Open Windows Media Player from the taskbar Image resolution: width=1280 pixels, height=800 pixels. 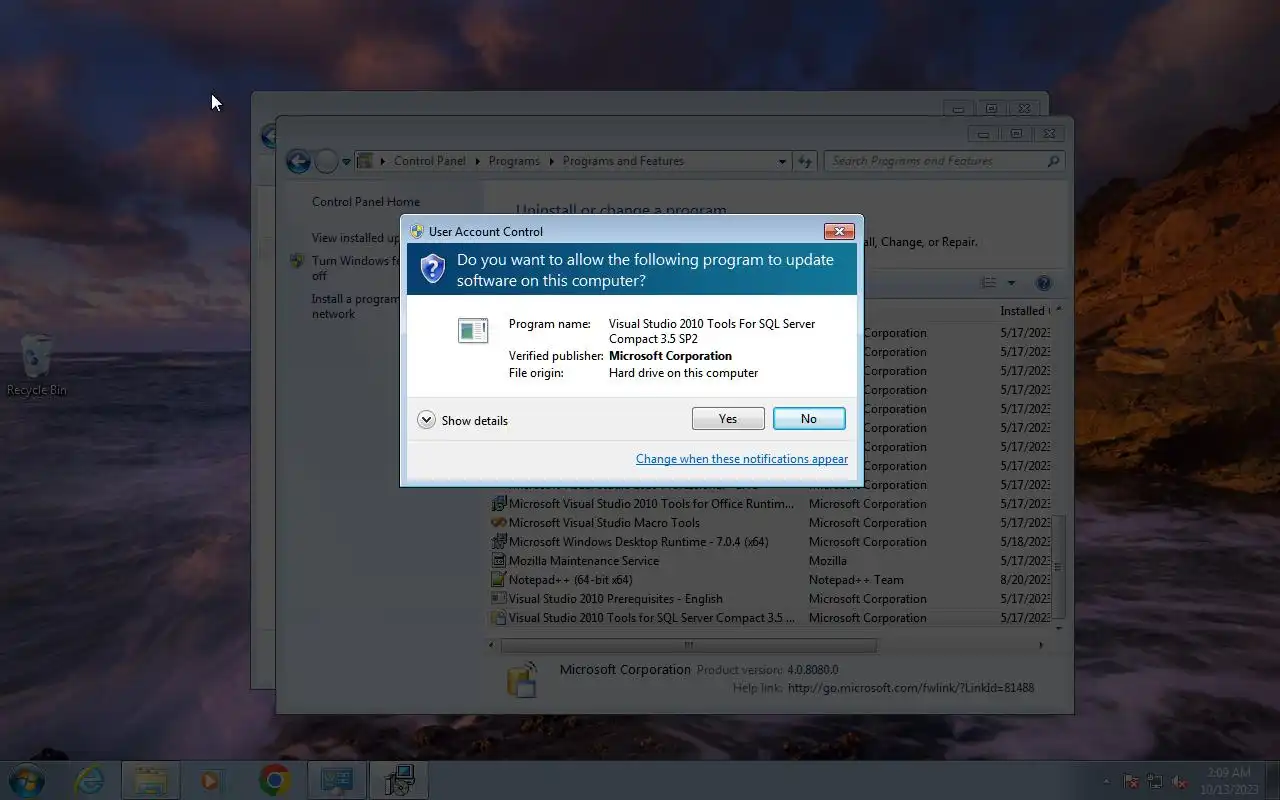[x=211, y=780]
